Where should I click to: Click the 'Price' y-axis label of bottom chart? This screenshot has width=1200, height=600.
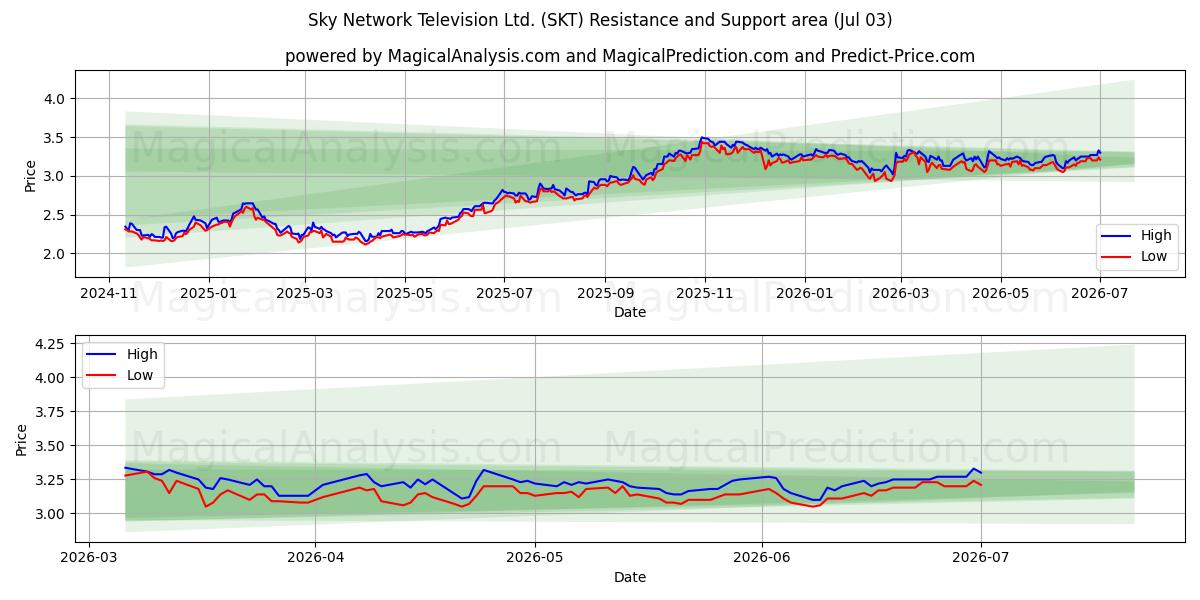click(22, 439)
